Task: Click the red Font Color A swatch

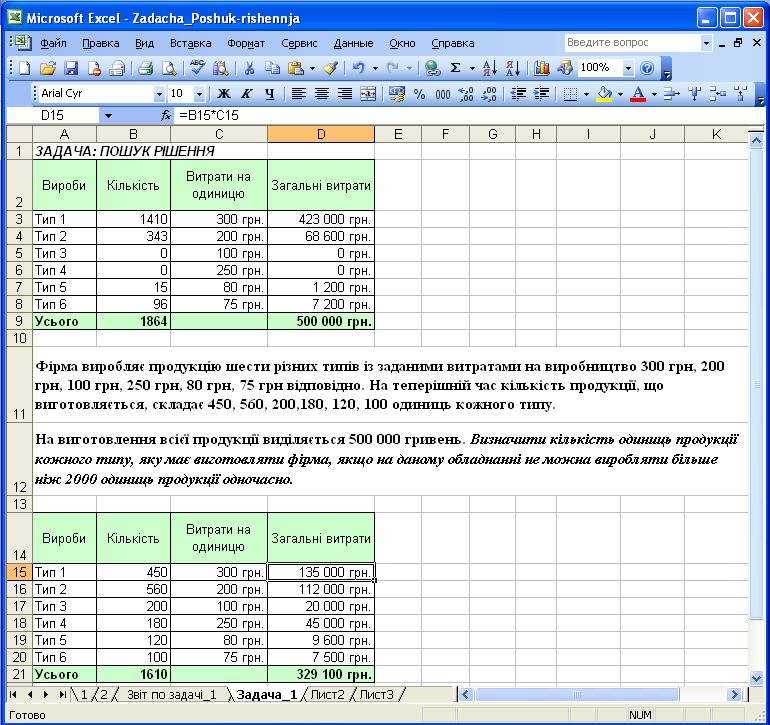Action: [x=637, y=93]
